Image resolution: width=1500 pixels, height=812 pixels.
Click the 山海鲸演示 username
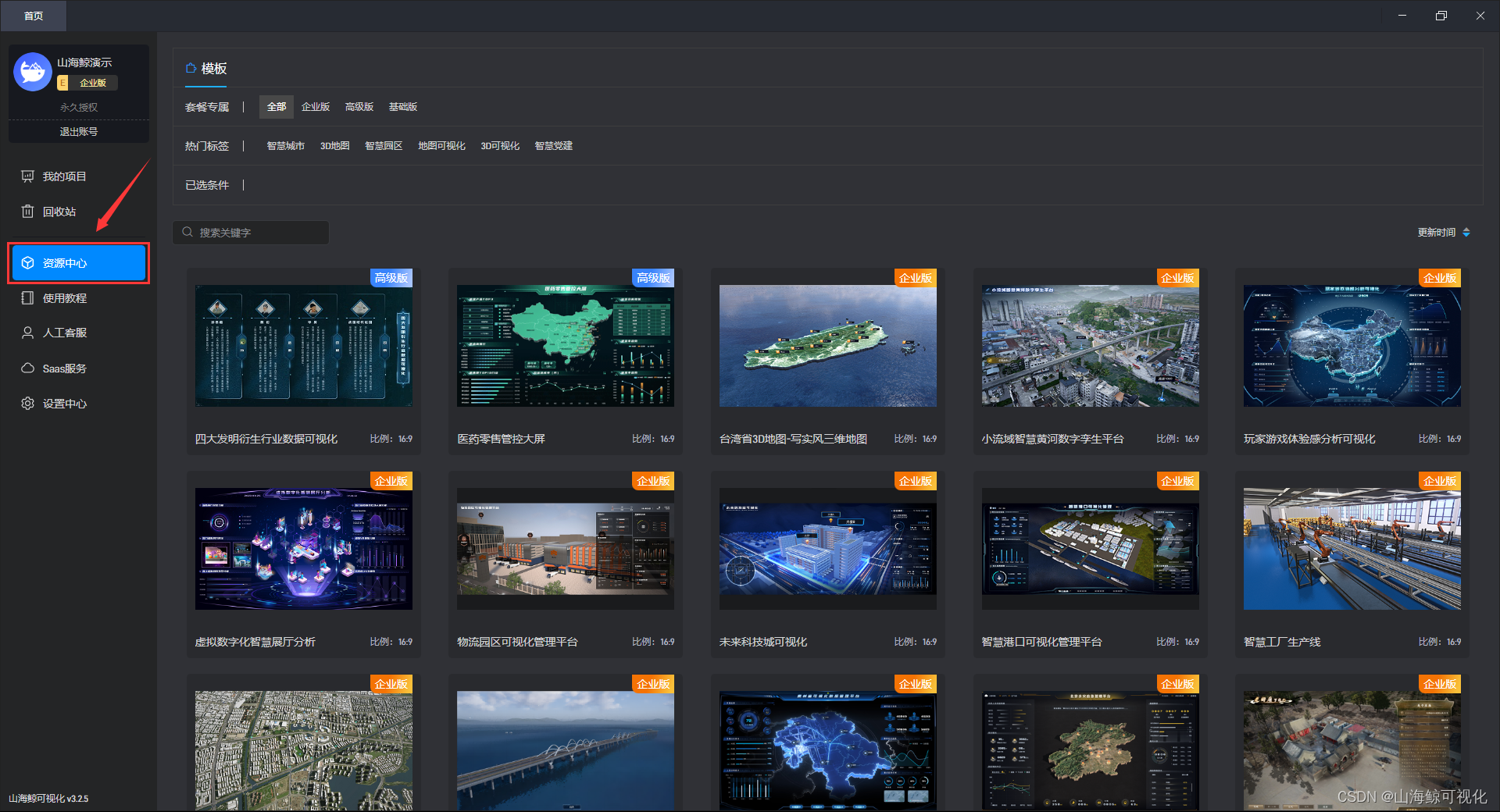click(x=84, y=62)
